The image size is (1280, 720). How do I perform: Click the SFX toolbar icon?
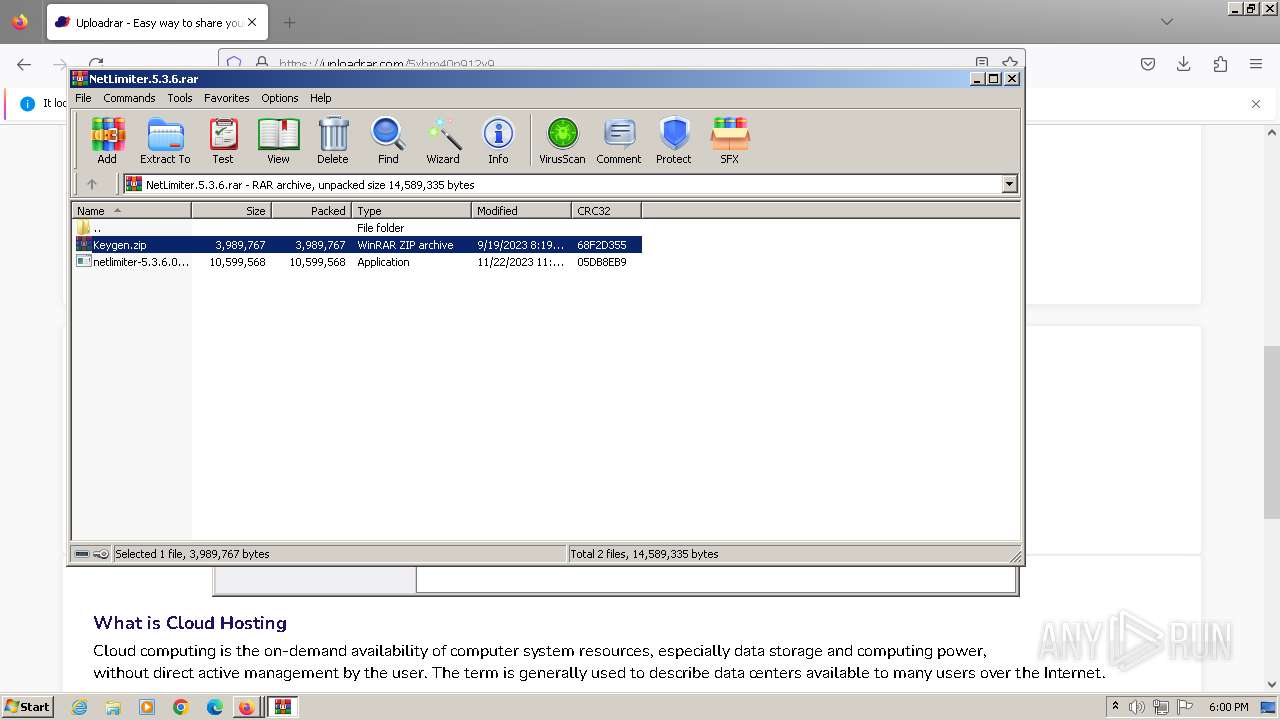(x=730, y=140)
